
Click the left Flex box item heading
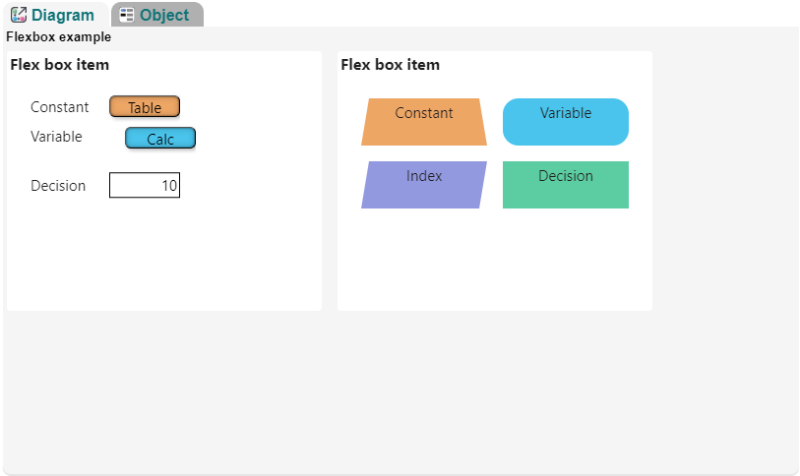point(60,65)
